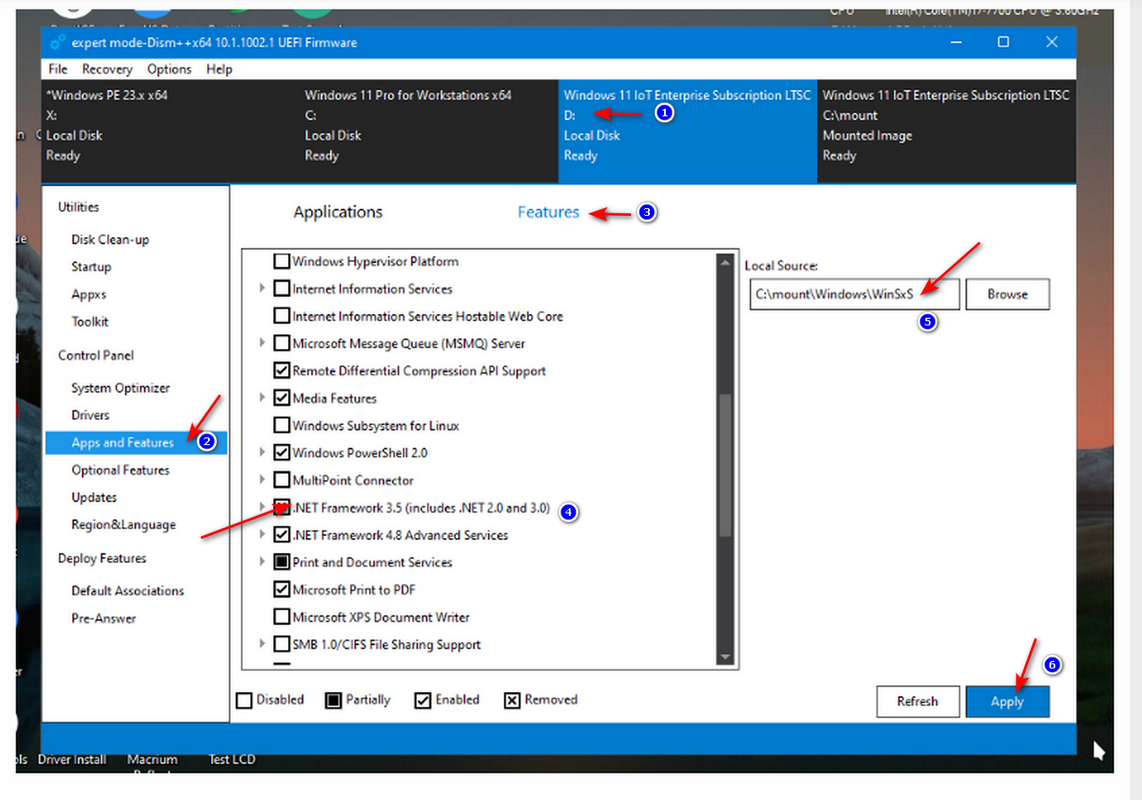Open the Options menu
Image resolution: width=1142 pixels, height=800 pixels.
(x=169, y=69)
